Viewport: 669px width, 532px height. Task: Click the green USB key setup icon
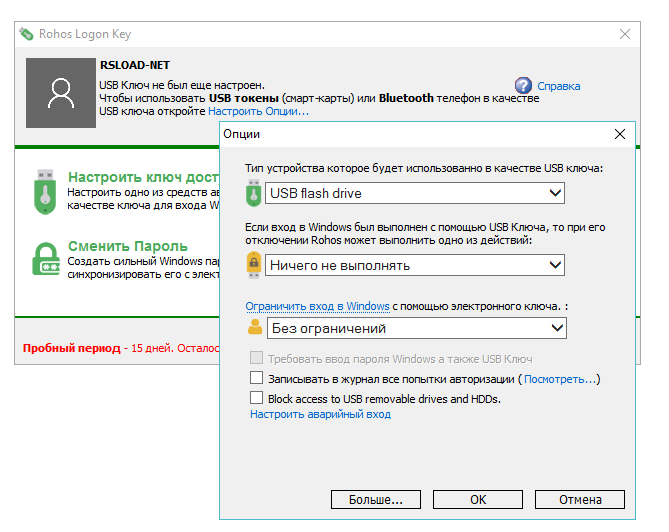[x=45, y=192]
